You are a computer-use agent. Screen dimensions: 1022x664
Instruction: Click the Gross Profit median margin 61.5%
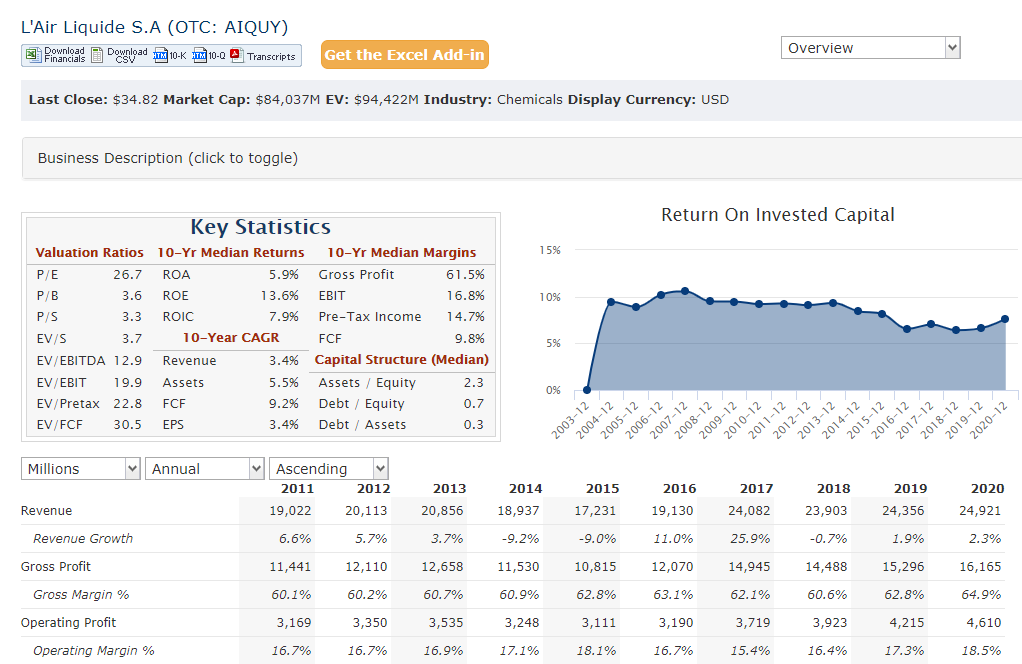click(x=465, y=275)
